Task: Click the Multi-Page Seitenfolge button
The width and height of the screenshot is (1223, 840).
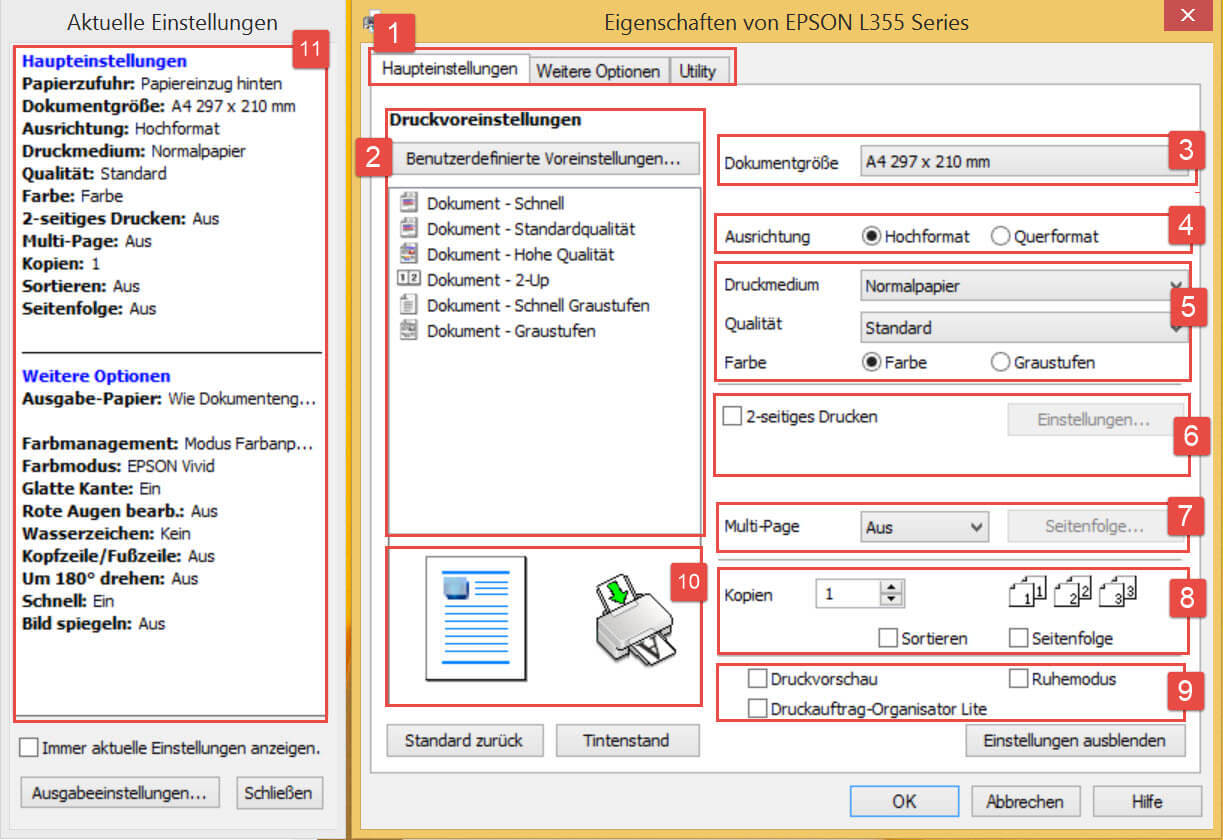Action: tap(1094, 526)
